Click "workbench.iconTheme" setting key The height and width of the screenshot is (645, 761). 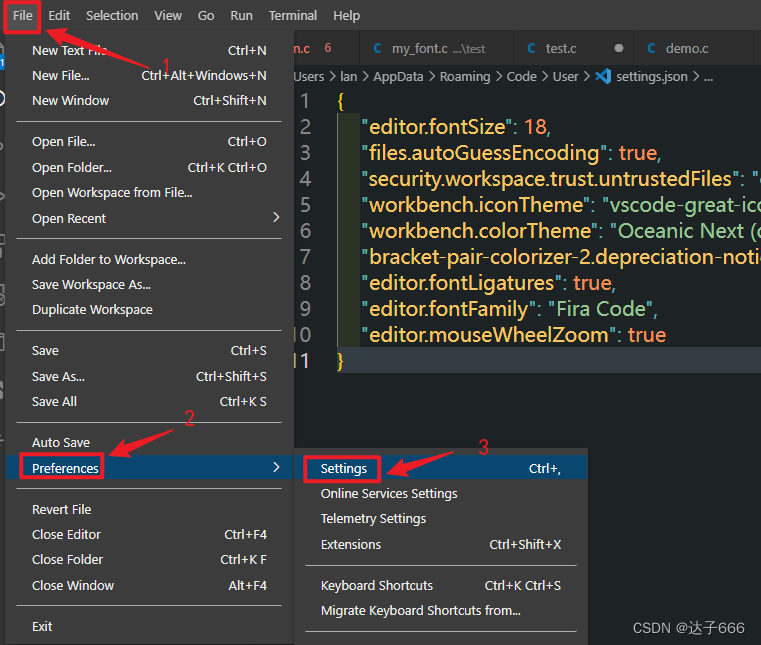click(x=476, y=205)
